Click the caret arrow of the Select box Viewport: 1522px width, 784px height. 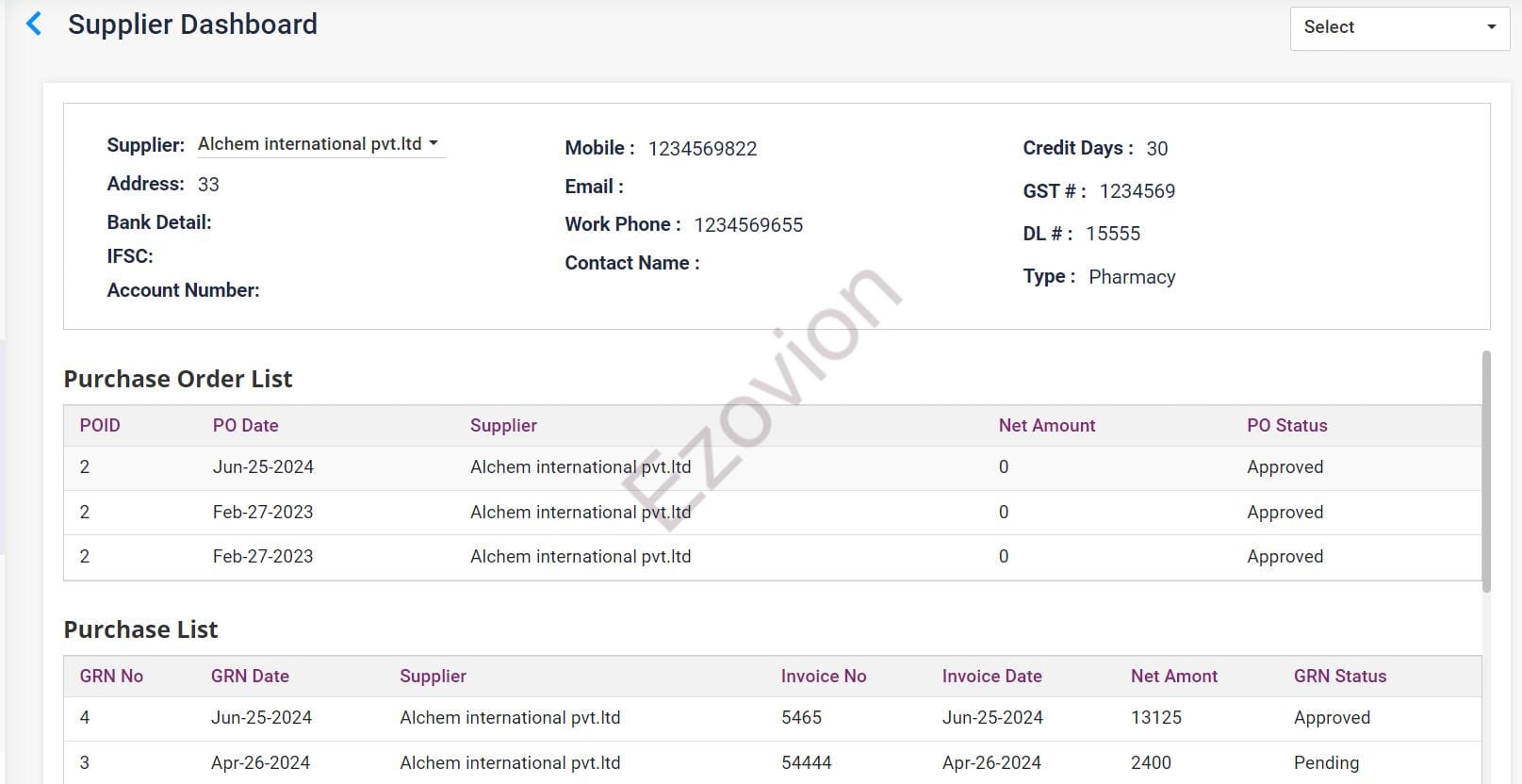1491,27
